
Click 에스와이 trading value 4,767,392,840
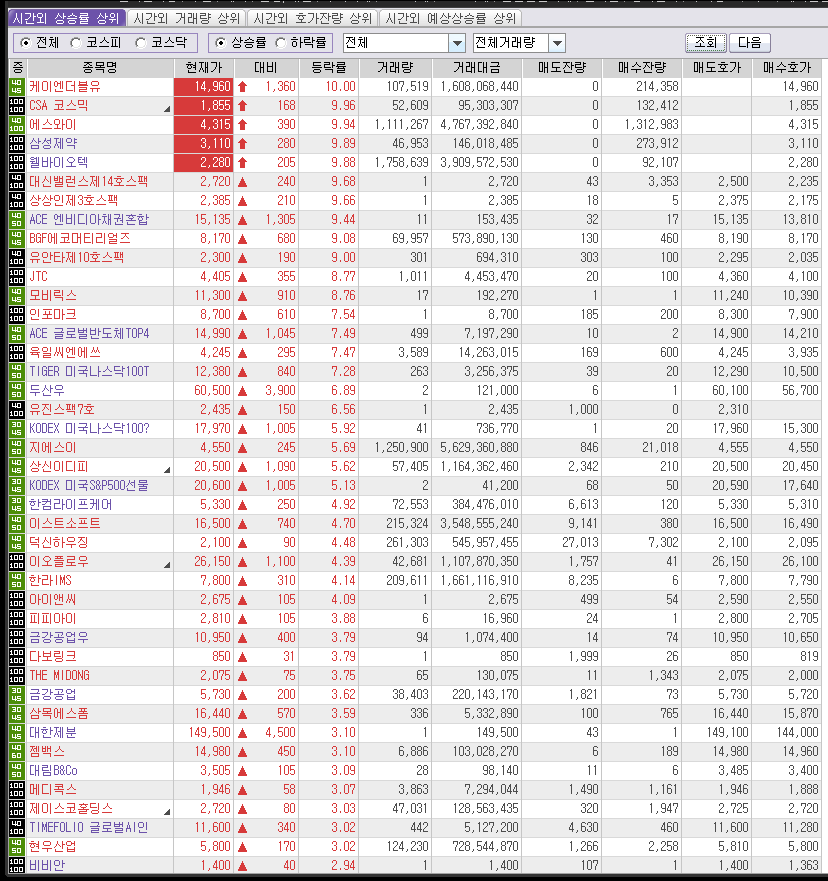click(x=479, y=125)
